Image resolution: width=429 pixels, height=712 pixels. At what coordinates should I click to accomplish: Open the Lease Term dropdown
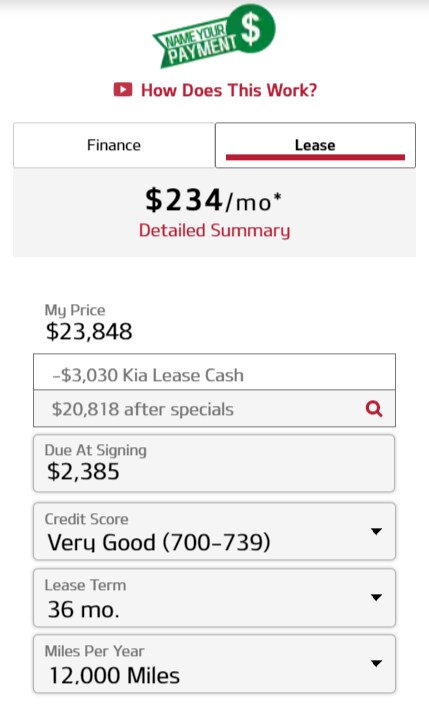pyautogui.click(x=214, y=598)
